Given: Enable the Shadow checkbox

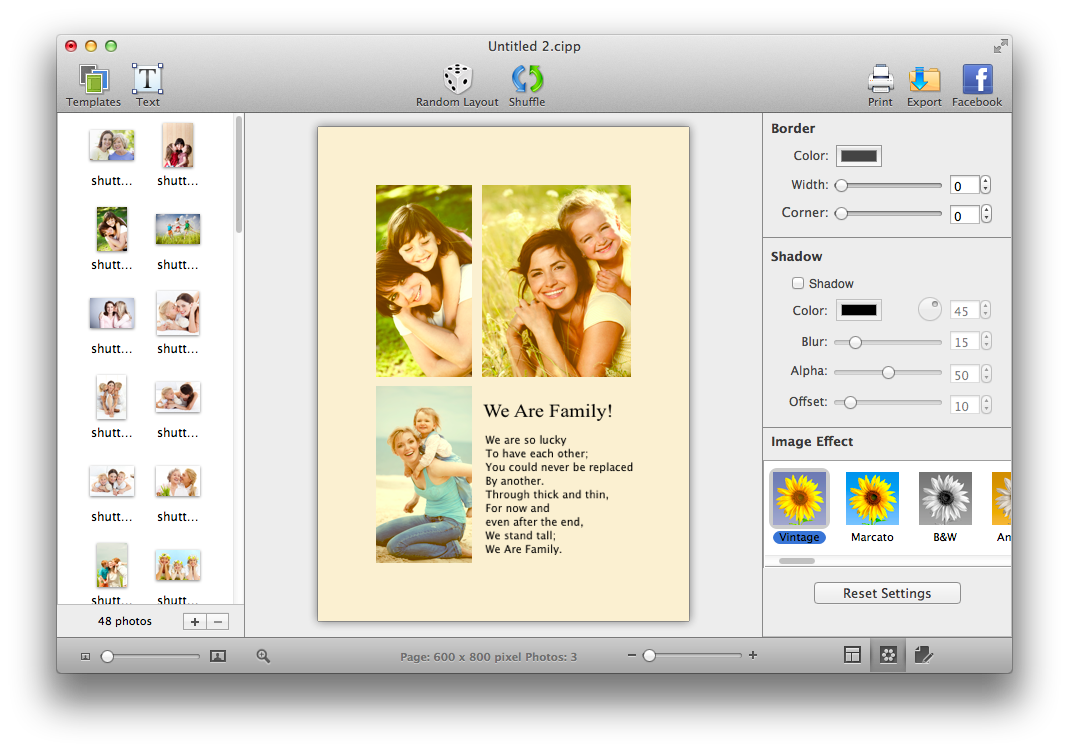Looking at the screenshot, I should [798, 283].
